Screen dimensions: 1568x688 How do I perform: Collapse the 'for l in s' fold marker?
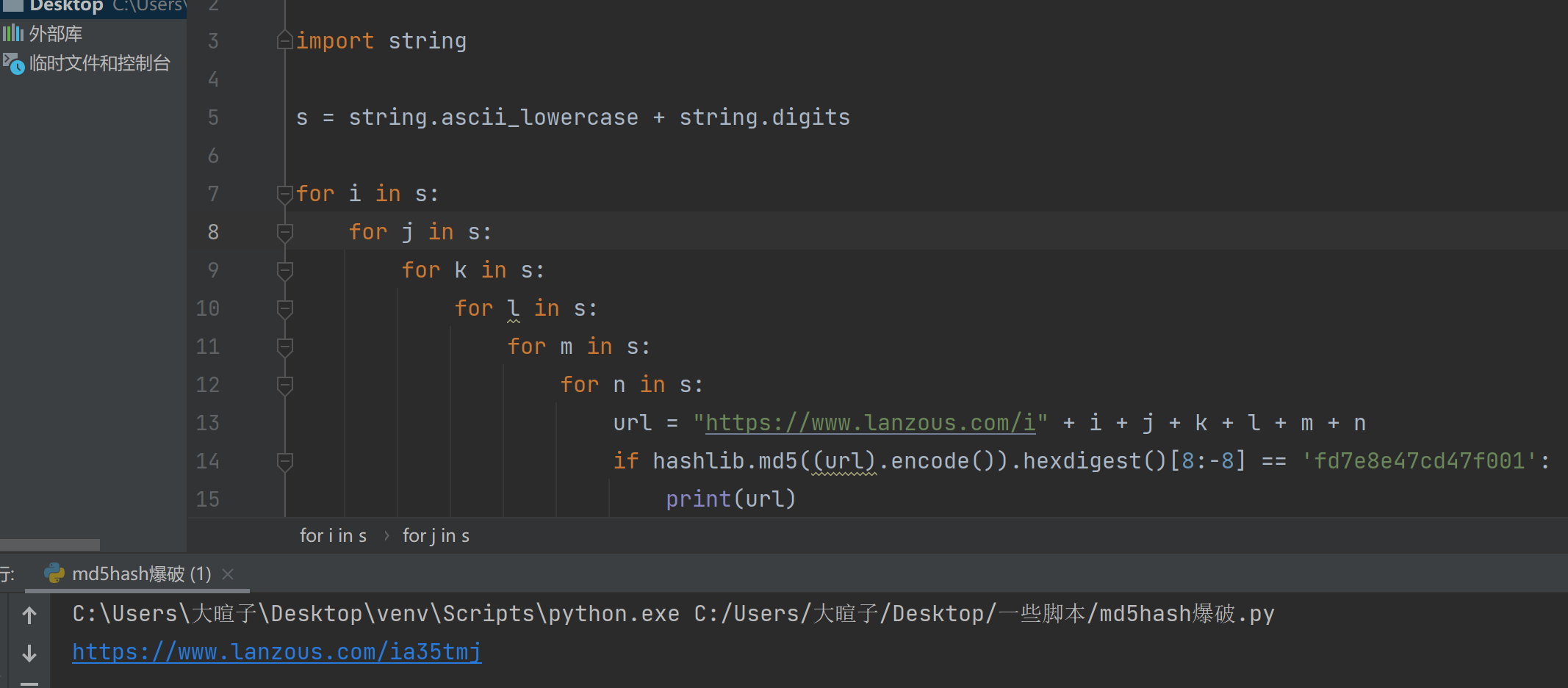coord(285,308)
